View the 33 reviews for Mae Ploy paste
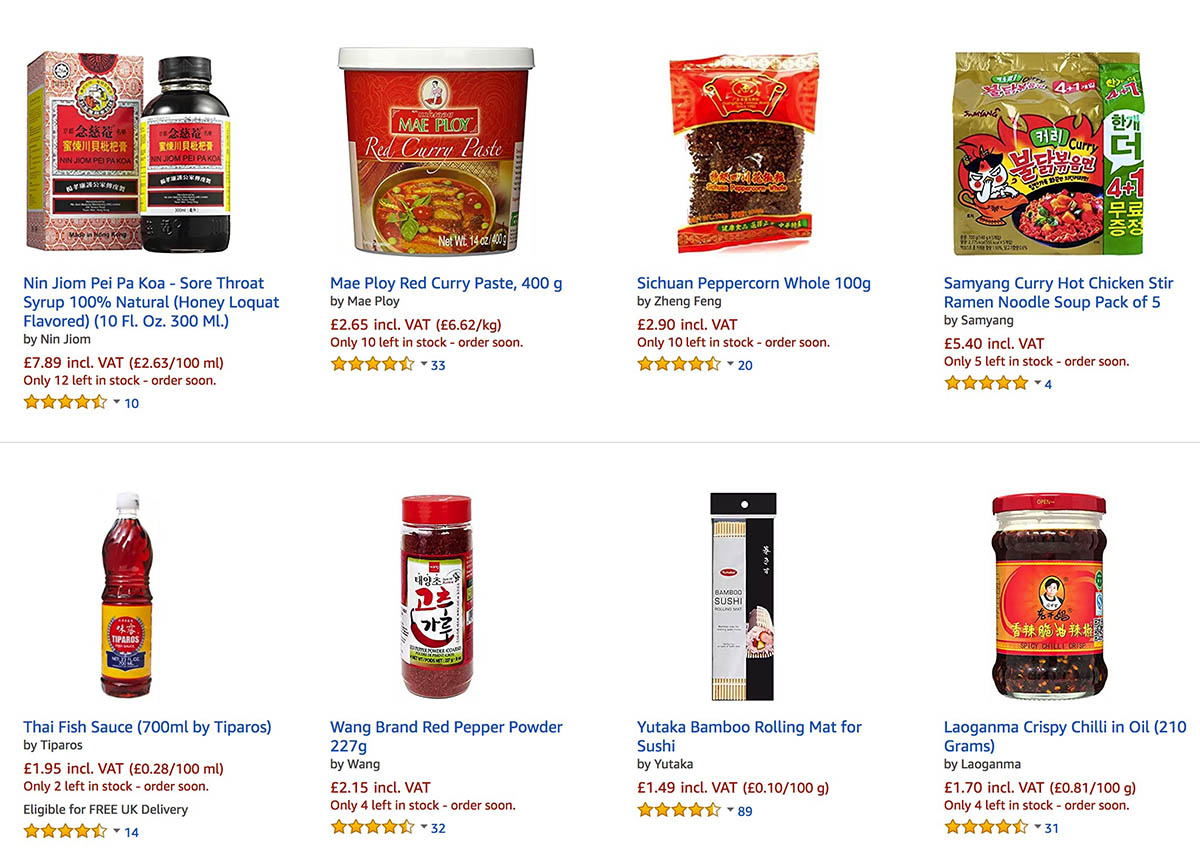Screen dimensions: 1200x854 (438, 365)
